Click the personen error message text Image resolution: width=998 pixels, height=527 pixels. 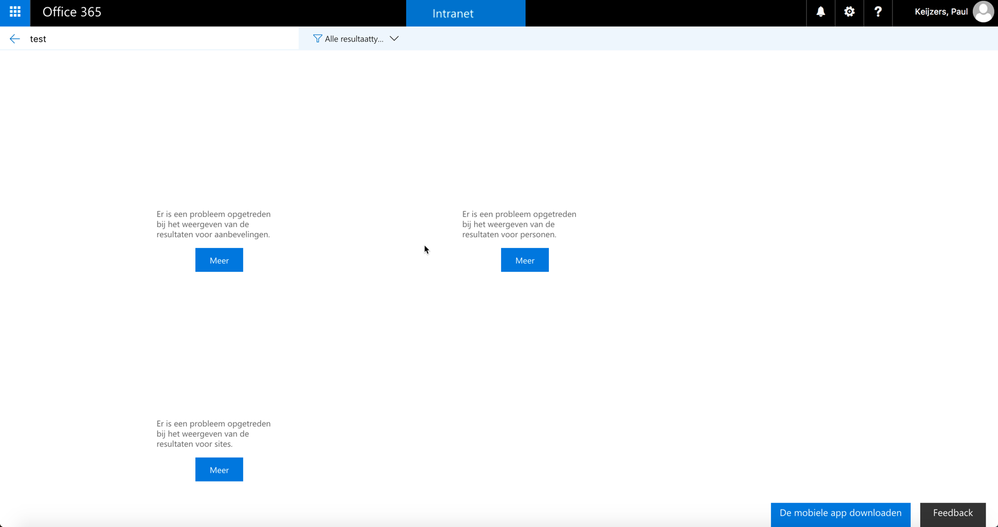coord(519,225)
